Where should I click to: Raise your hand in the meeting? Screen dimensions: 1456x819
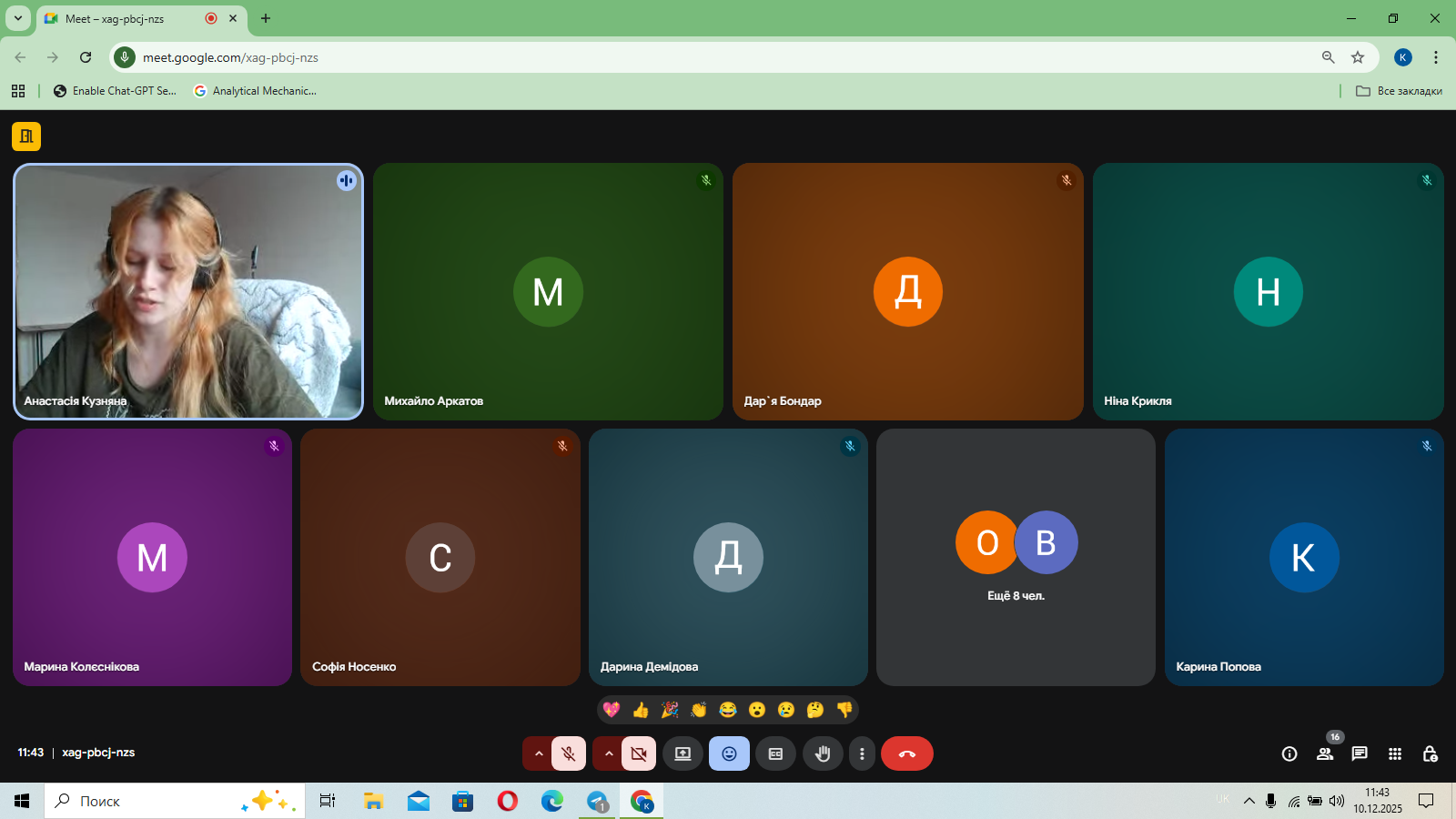pyautogui.click(x=823, y=753)
